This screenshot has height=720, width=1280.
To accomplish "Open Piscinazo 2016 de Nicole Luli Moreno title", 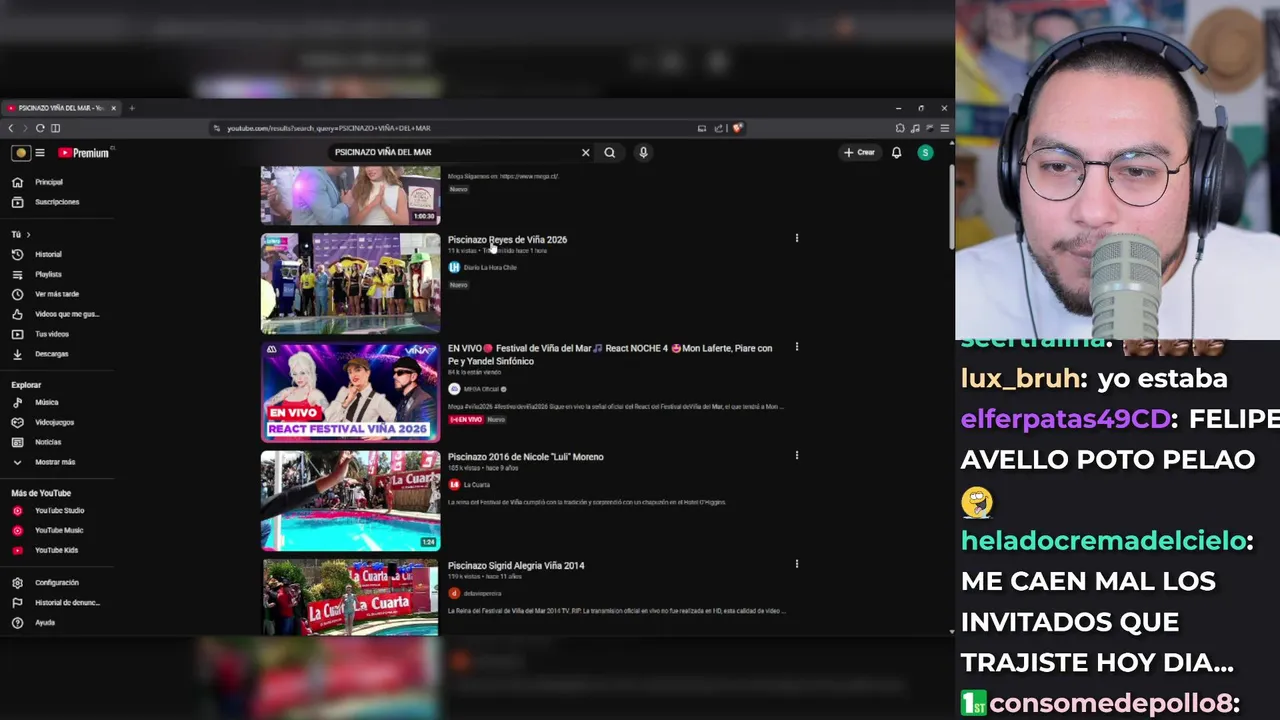I will (x=525, y=457).
